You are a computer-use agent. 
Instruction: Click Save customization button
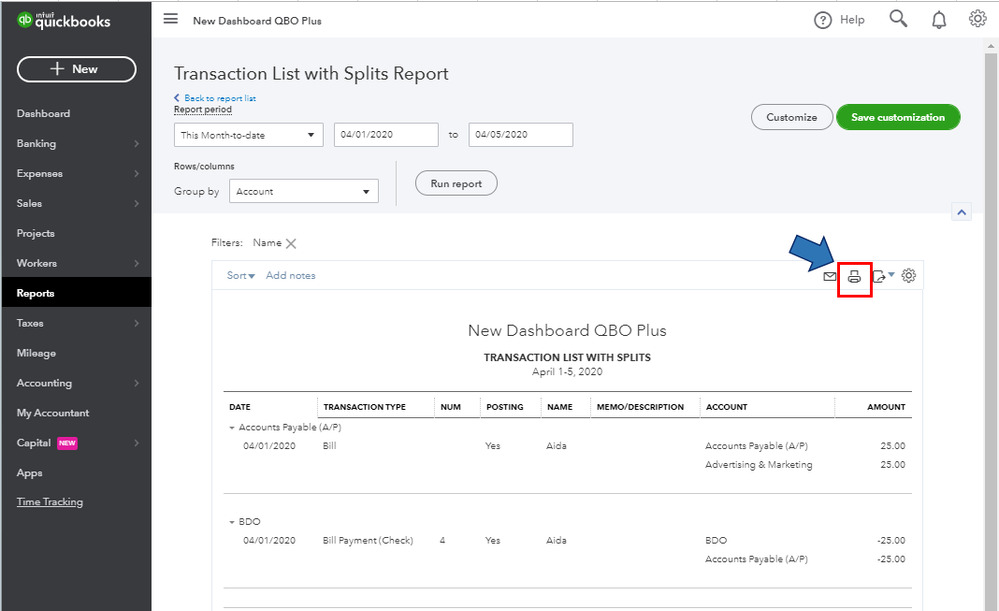pyautogui.click(x=897, y=117)
